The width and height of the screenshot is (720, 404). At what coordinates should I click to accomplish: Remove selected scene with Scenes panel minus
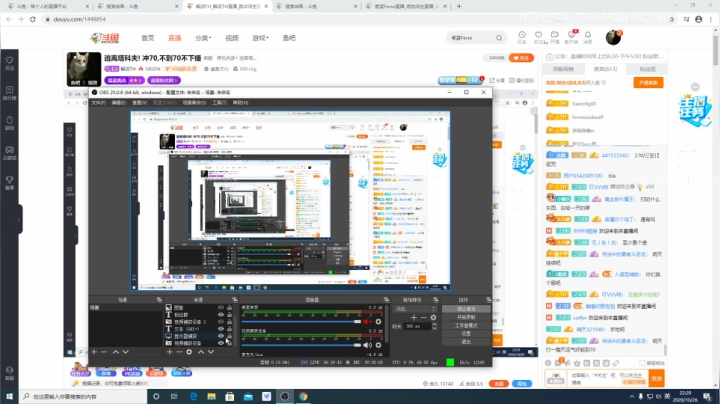coord(104,352)
